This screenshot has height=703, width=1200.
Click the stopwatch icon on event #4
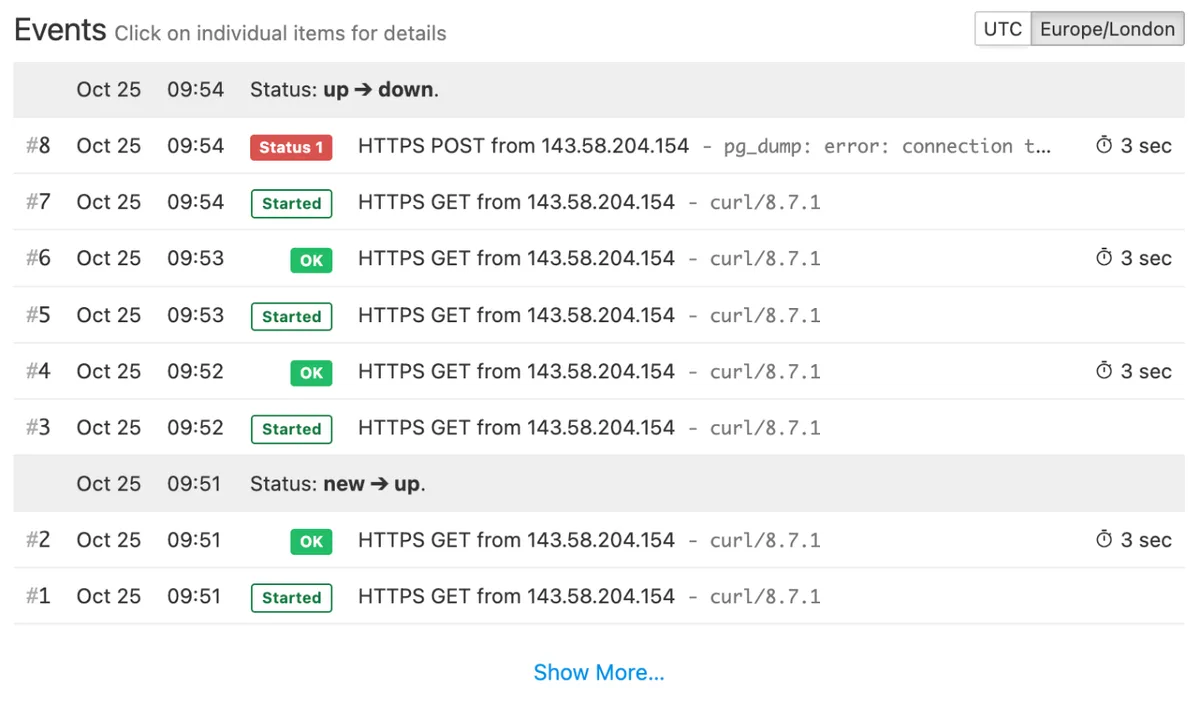(x=1104, y=371)
